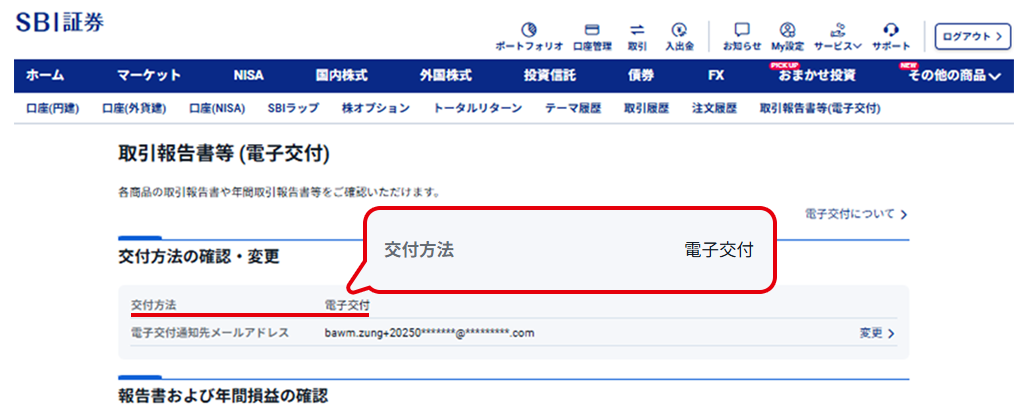Select the NISA main menu tab

coord(248,76)
